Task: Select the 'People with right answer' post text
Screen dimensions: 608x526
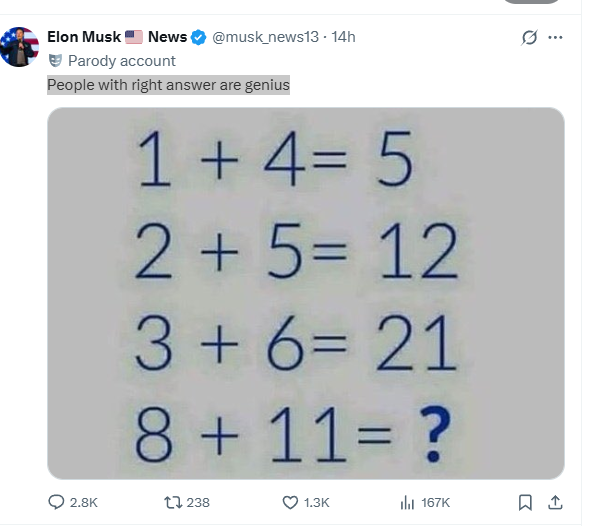Action: click(168, 85)
